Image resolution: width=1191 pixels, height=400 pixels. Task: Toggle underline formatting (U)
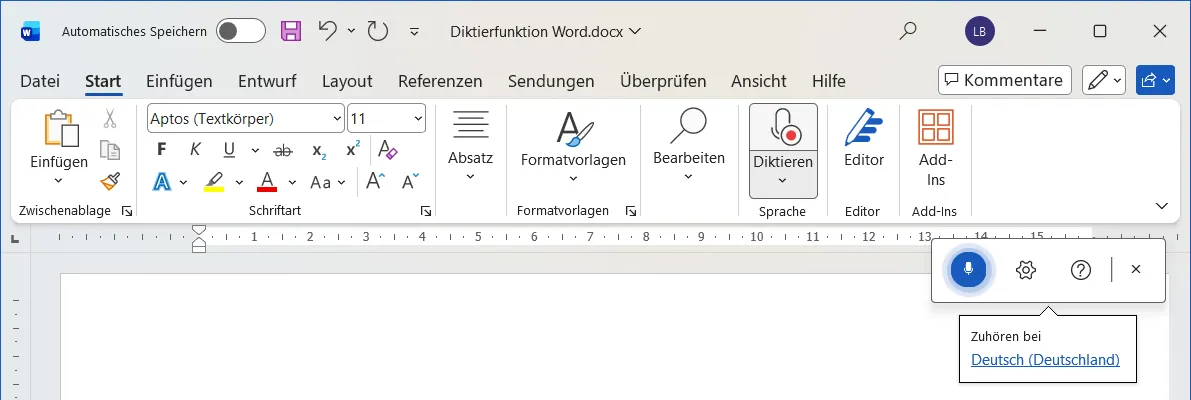pos(229,150)
